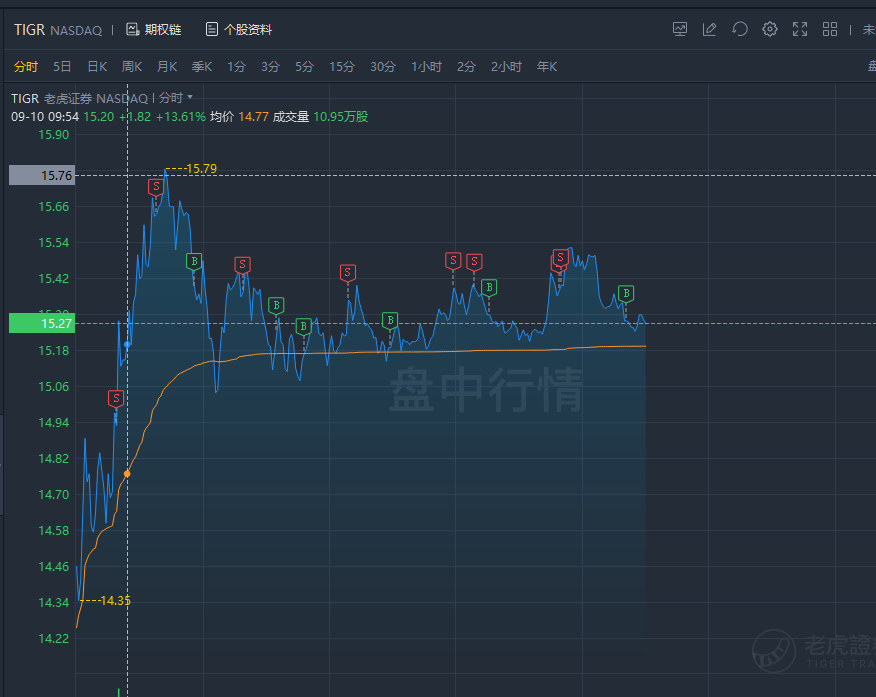Switch to the 5日 tab
The height and width of the screenshot is (697, 876).
[x=62, y=66]
